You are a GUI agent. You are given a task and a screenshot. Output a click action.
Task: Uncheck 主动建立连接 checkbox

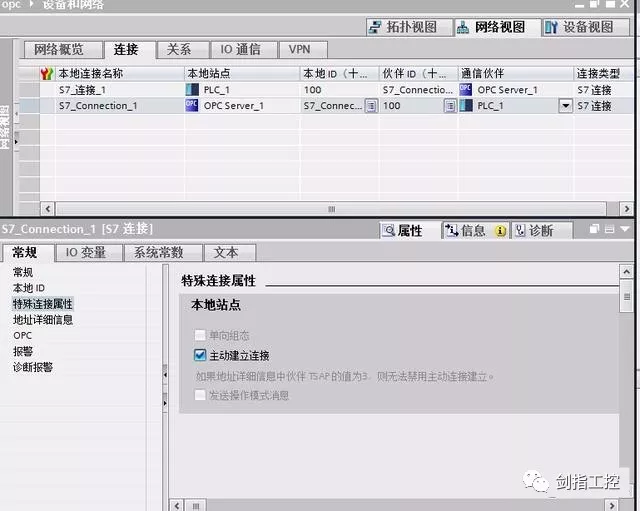point(201,355)
